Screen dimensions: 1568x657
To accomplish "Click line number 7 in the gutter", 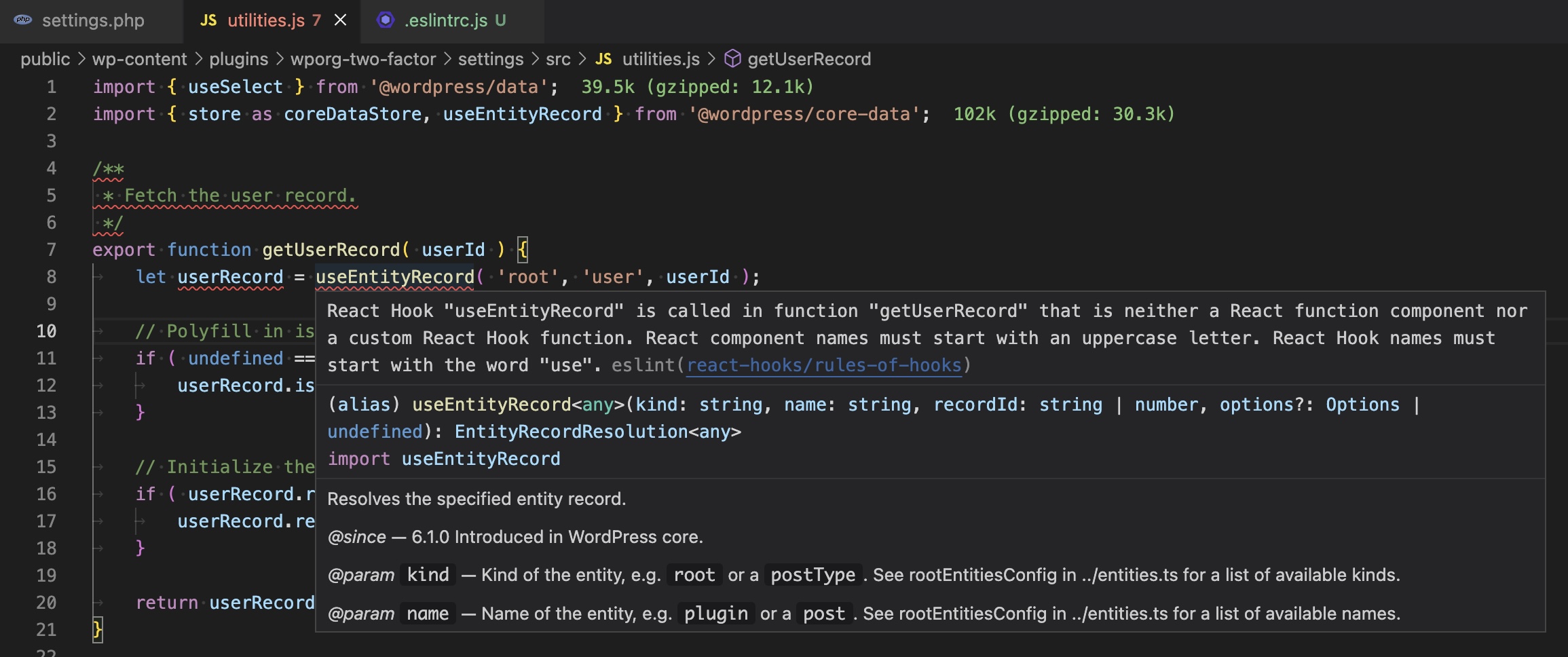I will pos(51,250).
